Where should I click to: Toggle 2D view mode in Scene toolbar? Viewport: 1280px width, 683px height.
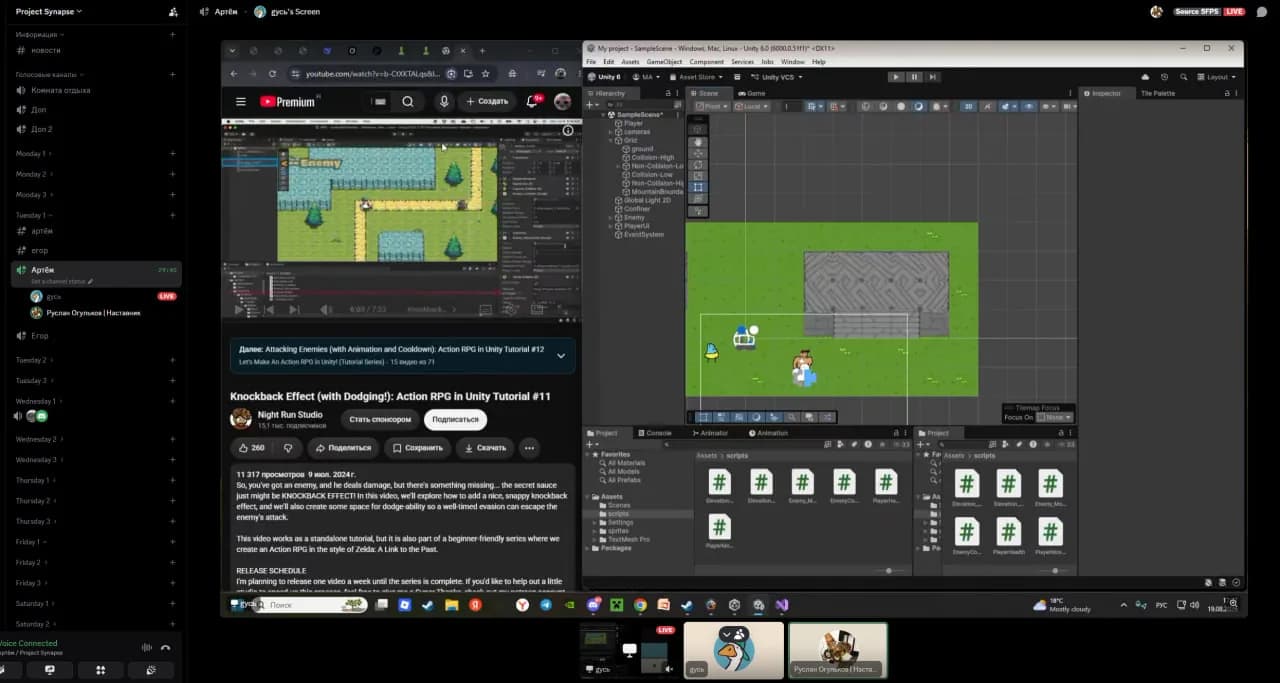[968, 106]
